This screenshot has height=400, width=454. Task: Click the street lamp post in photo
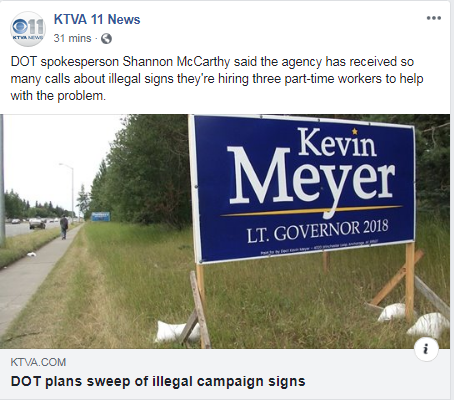[71, 188]
